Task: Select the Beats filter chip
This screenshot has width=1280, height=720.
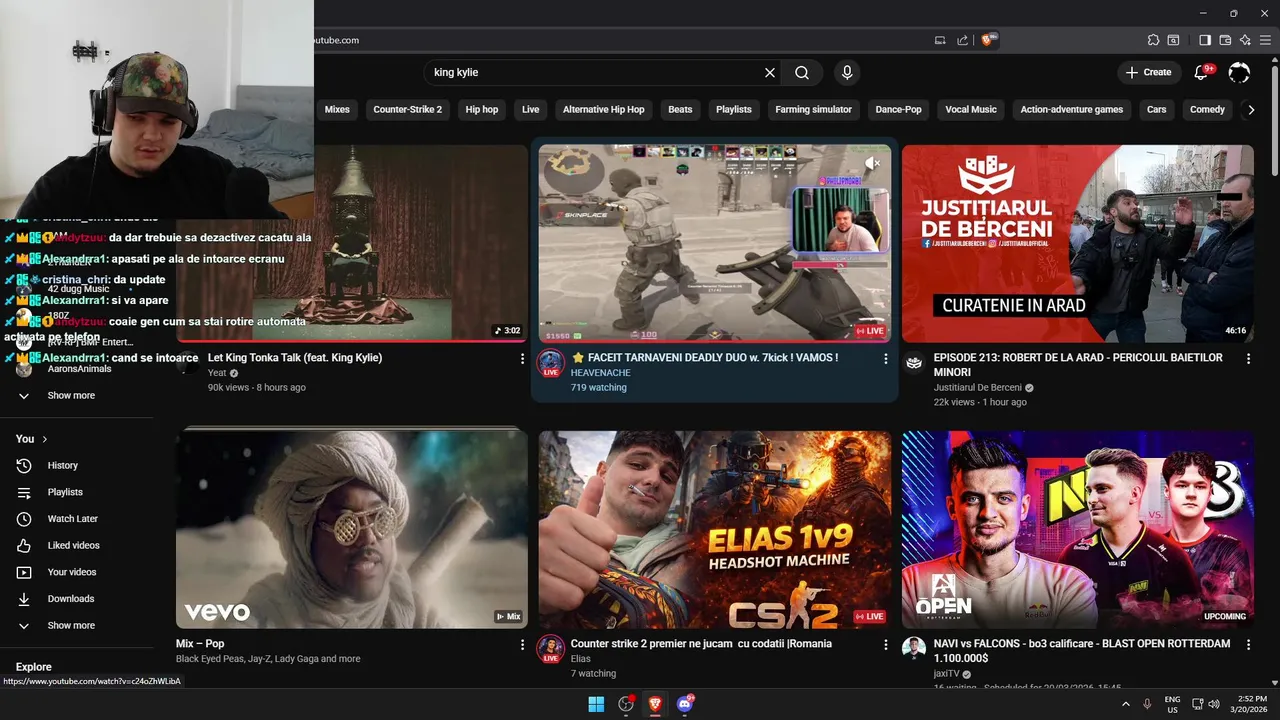Action: tap(680, 110)
